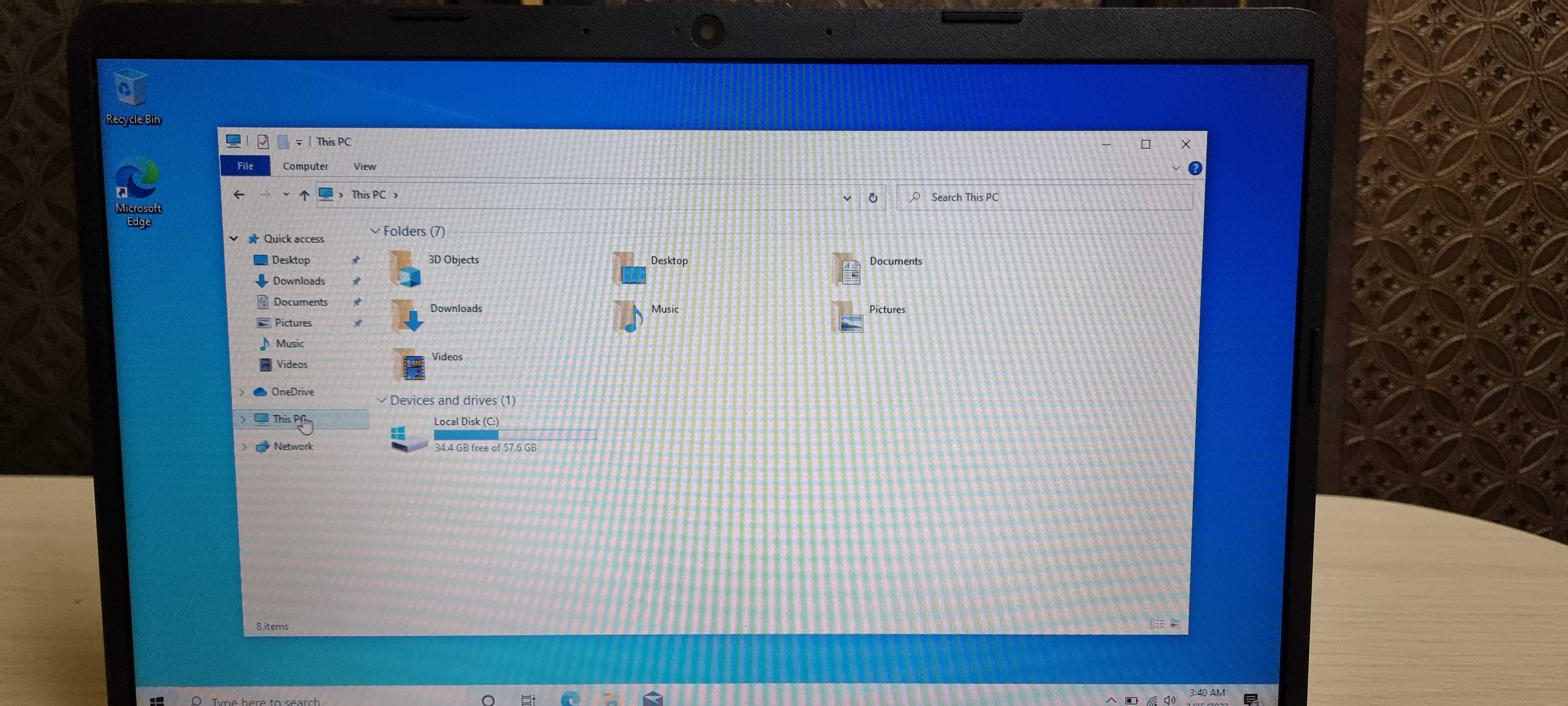The width and height of the screenshot is (1568, 706).
Task: Open the View ribbon tab
Action: pos(365,166)
